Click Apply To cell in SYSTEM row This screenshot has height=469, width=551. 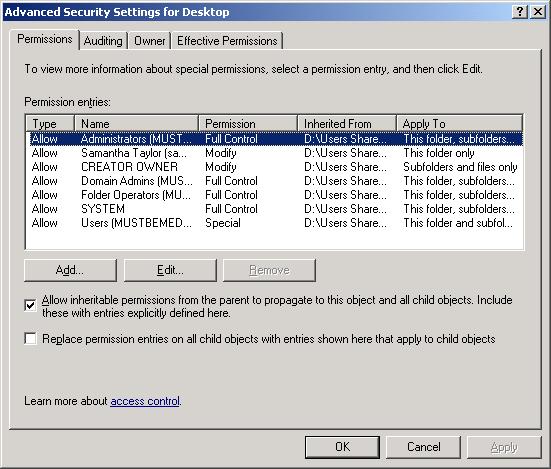click(x=459, y=209)
